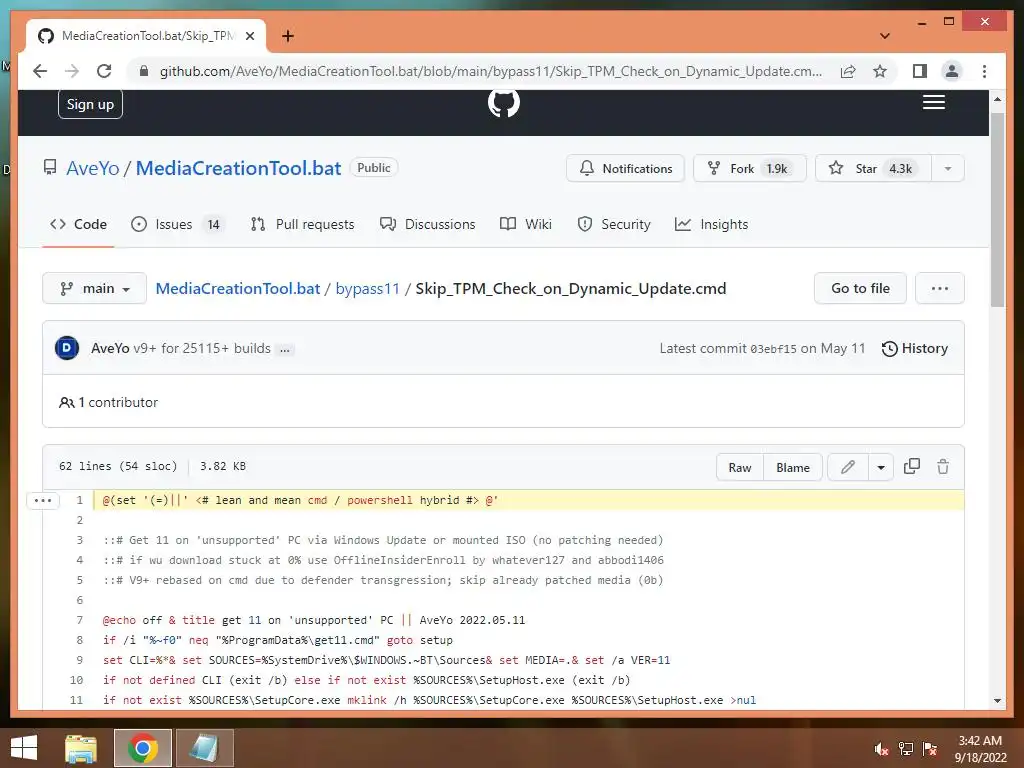This screenshot has width=1024, height=768.
Task: Open the three-dot file options button
Action: pos(940,288)
